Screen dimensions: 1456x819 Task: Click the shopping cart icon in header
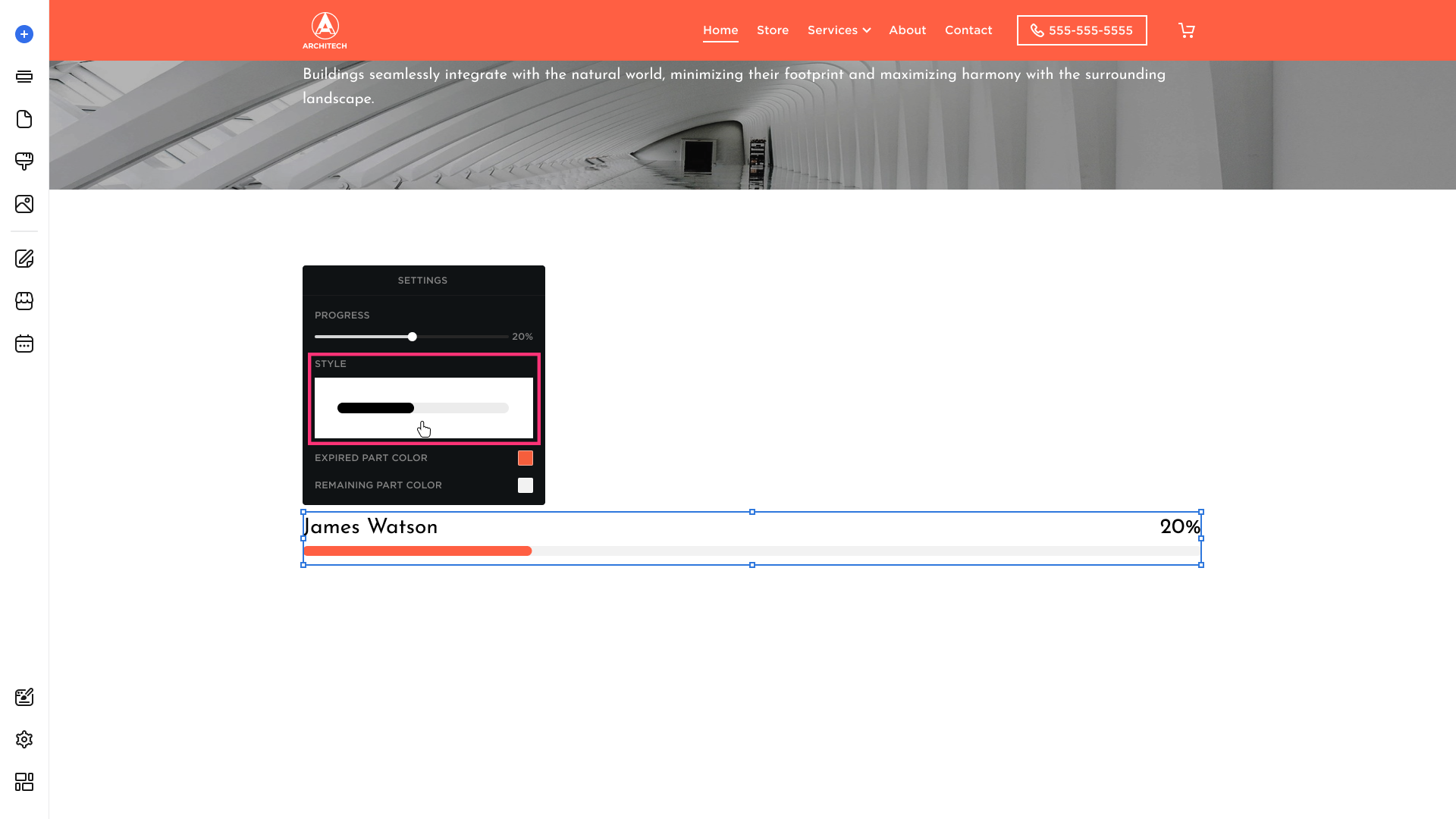pyautogui.click(x=1187, y=30)
